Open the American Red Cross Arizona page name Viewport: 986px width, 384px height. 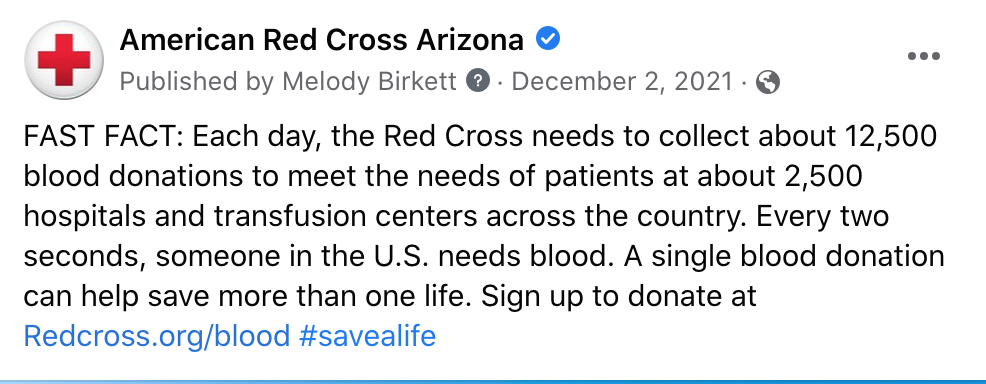pyautogui.click(x=321, y=41)
